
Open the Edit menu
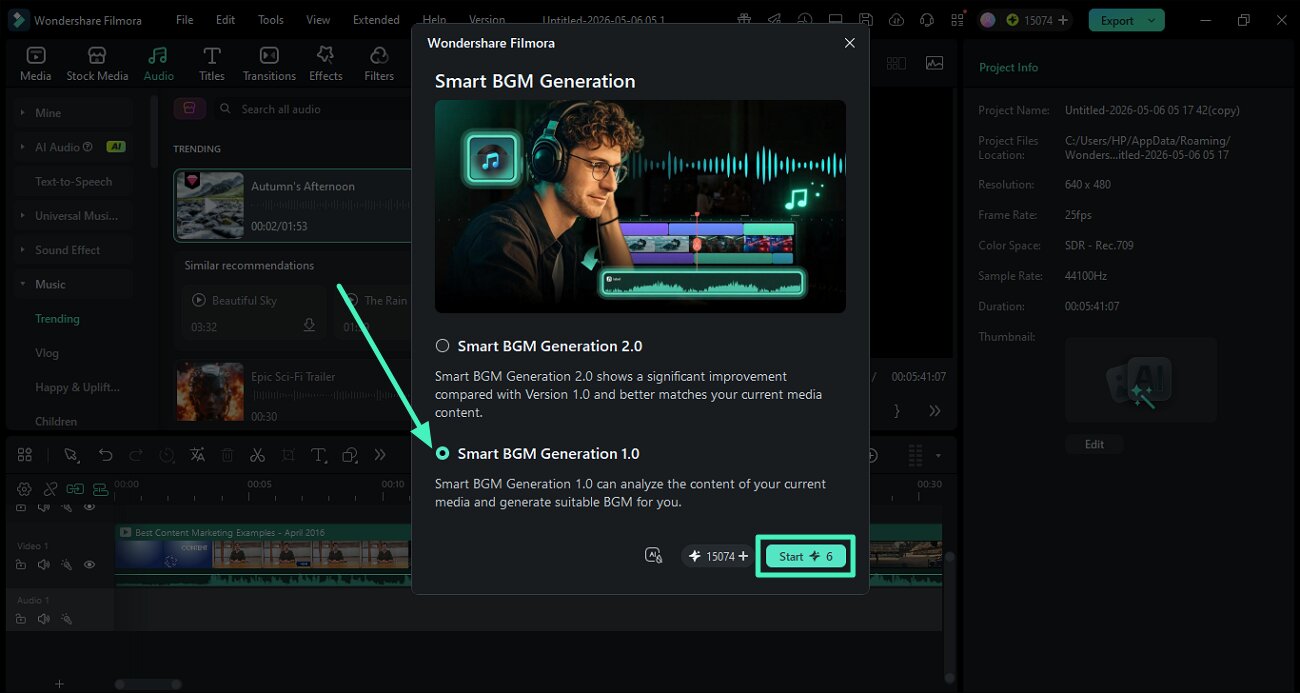(x=226, y=20)
